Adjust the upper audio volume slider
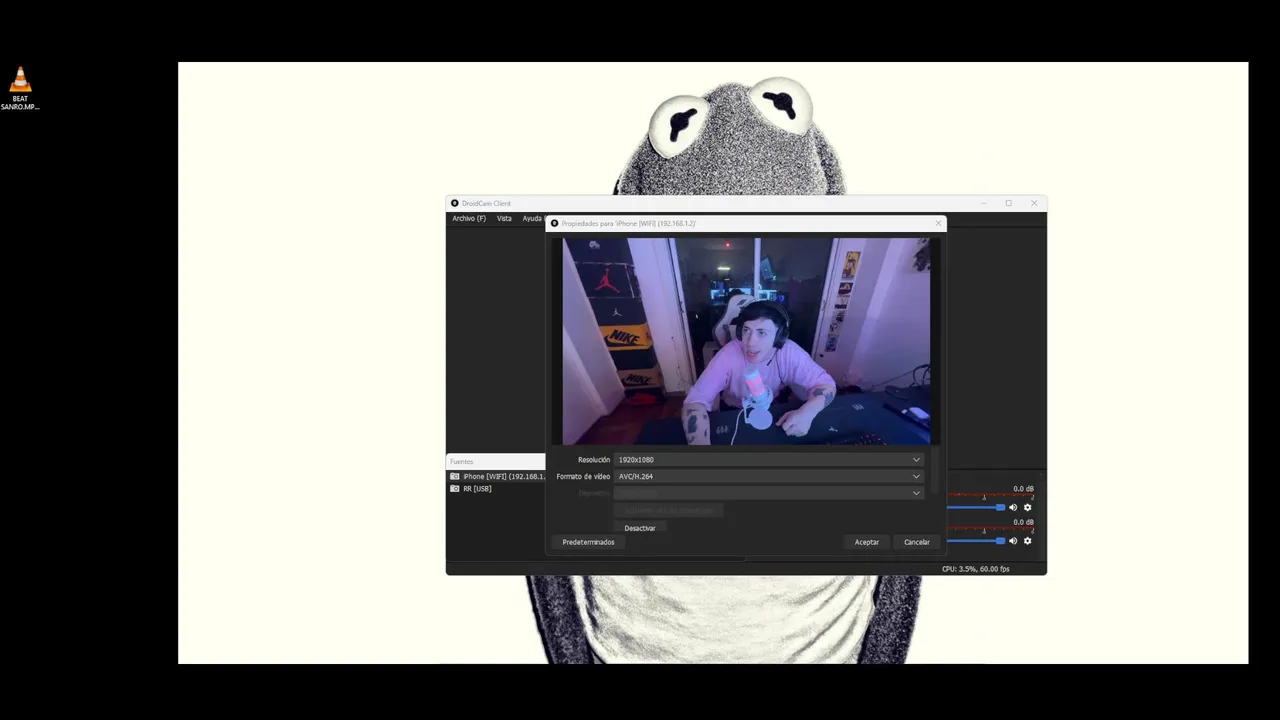 (x=975, y=508)
